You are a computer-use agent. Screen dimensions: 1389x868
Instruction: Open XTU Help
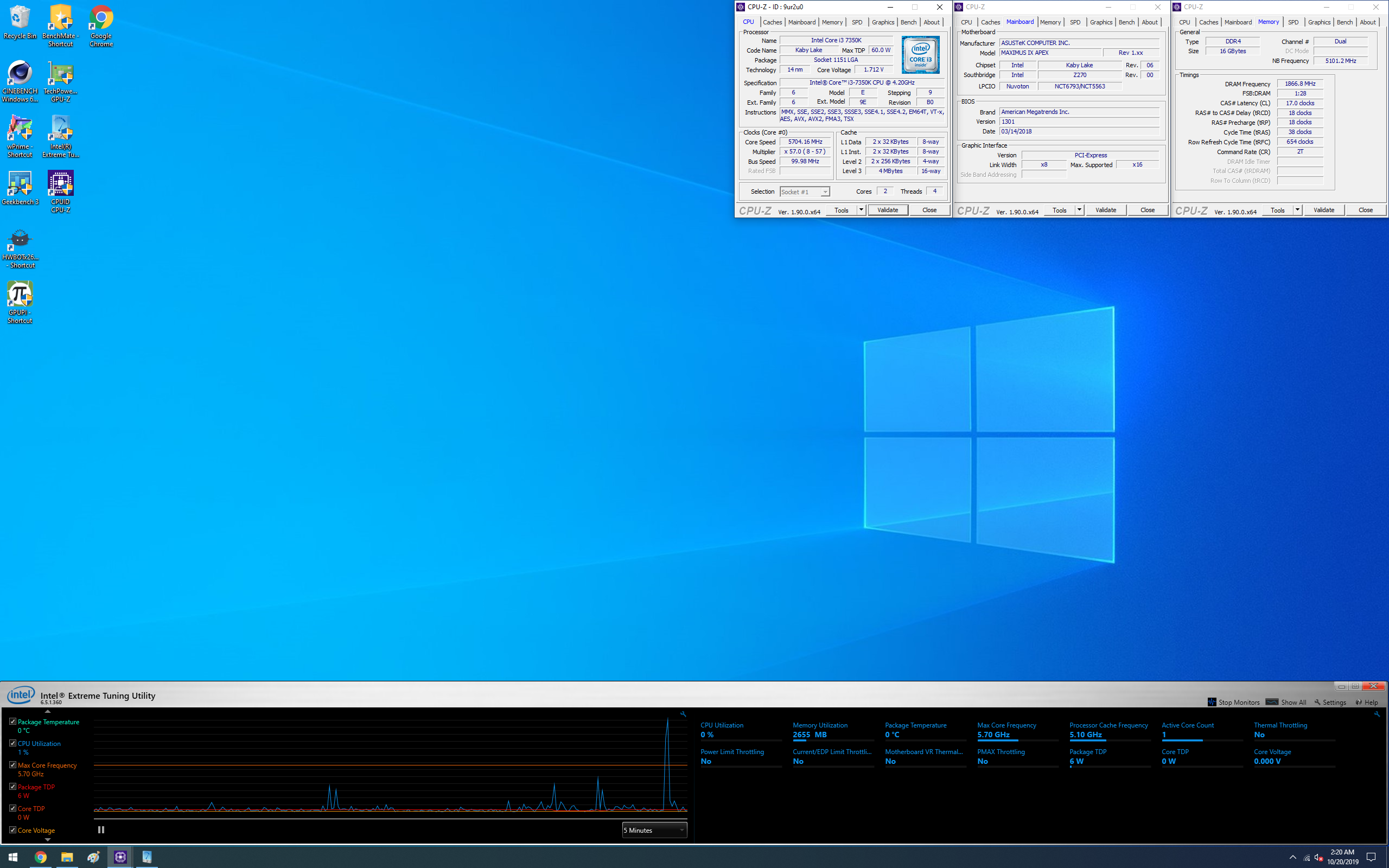pyautogui.click(x=1367, y=702)
